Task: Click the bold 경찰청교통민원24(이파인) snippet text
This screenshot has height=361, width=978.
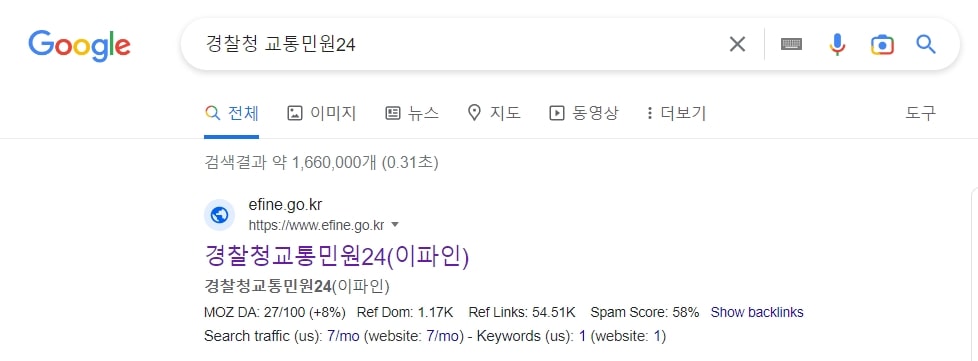Action: tap(297, 286)
